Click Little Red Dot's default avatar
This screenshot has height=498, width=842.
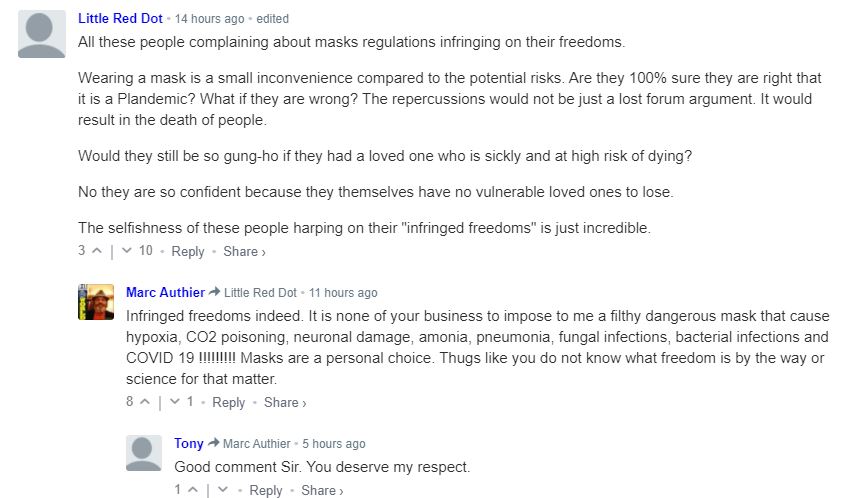pyautogui.click(x=42, y=34)
